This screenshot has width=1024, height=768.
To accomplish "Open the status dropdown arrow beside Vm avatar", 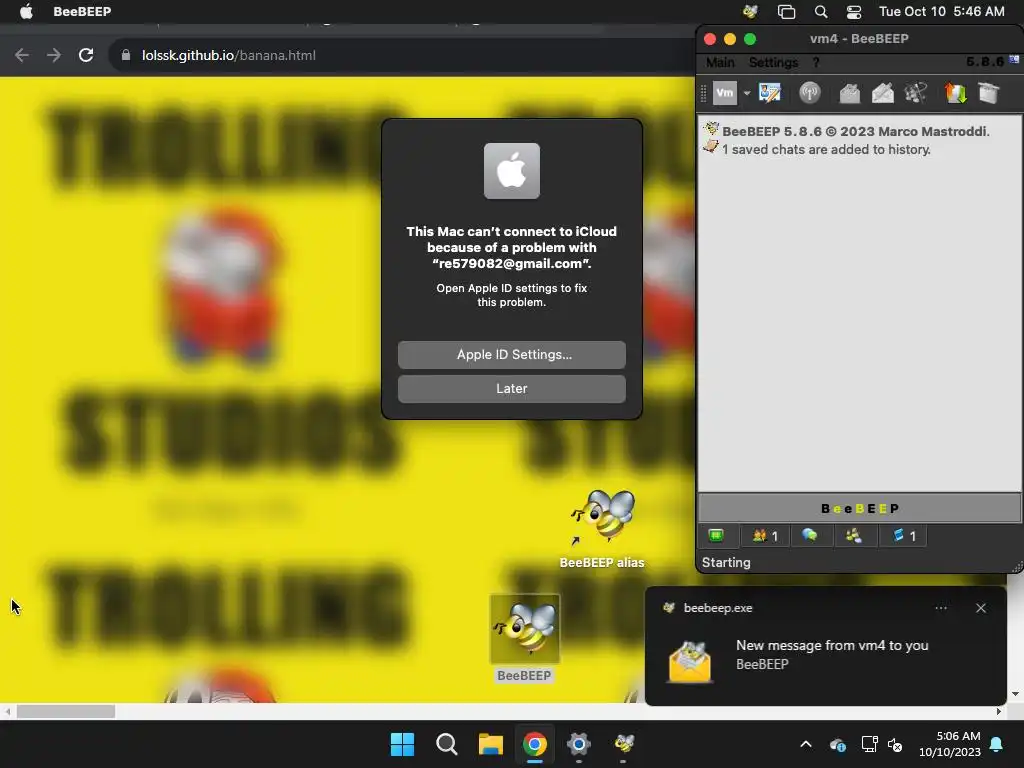I will click(x=746, y=93).
